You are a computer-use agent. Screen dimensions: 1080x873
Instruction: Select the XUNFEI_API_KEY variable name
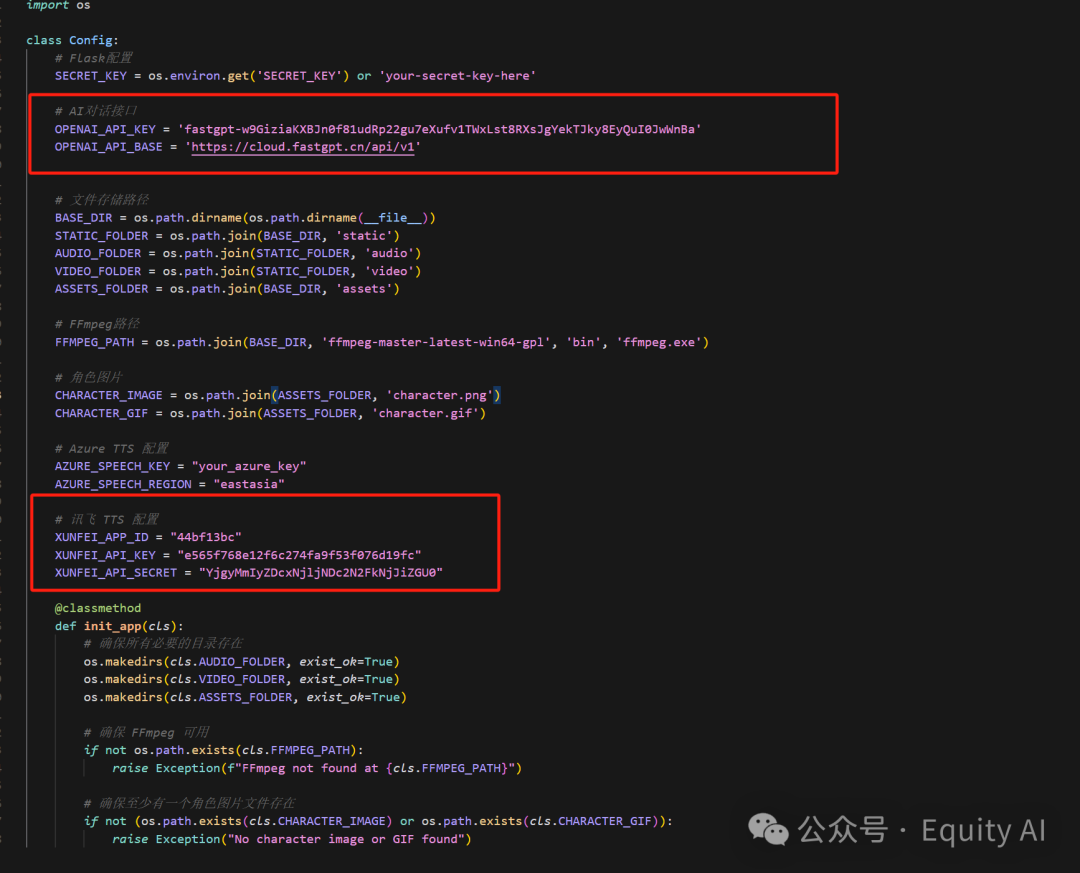[105, 555]
